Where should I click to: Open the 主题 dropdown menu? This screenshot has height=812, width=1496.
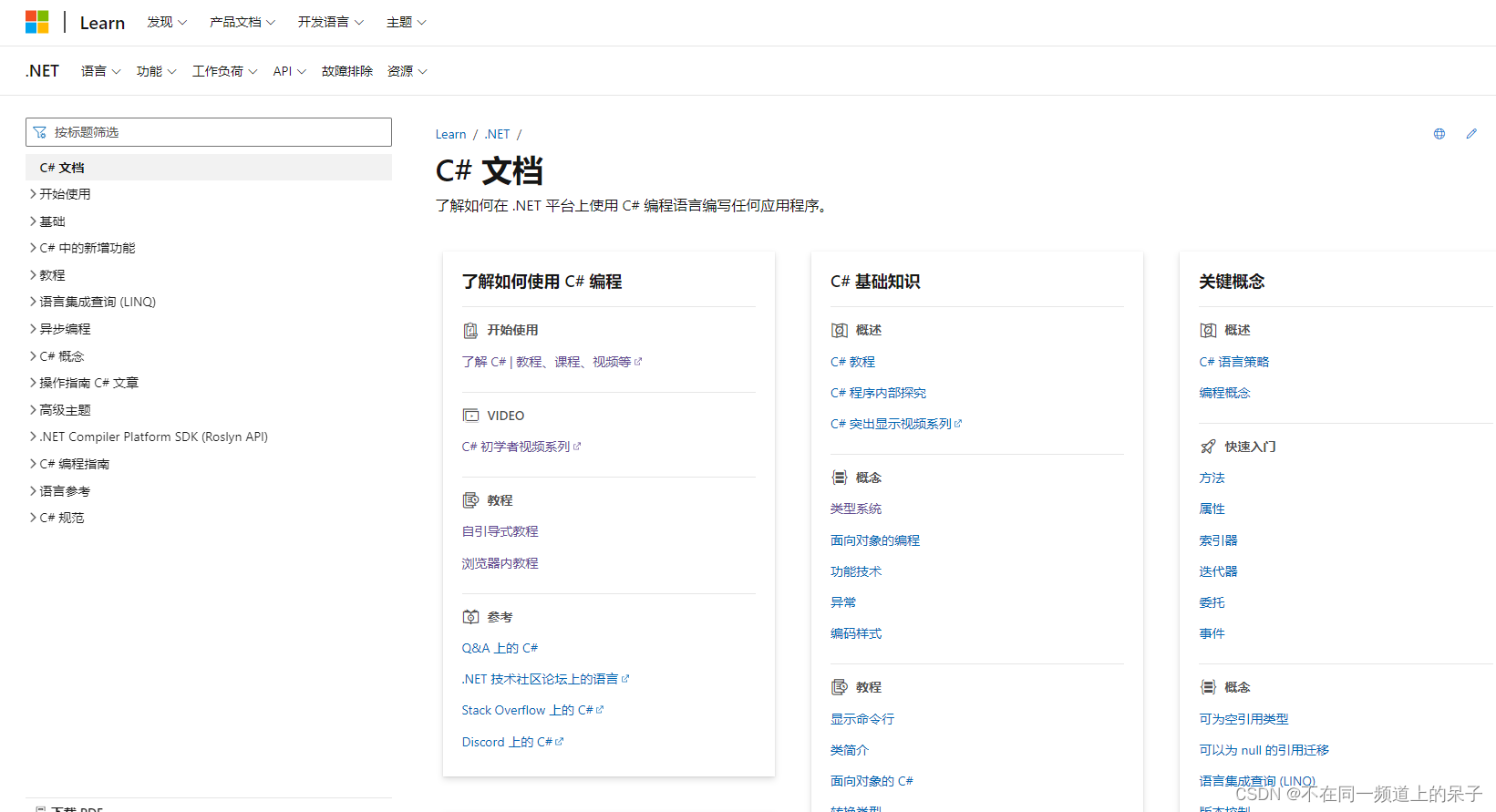point(407,22)
